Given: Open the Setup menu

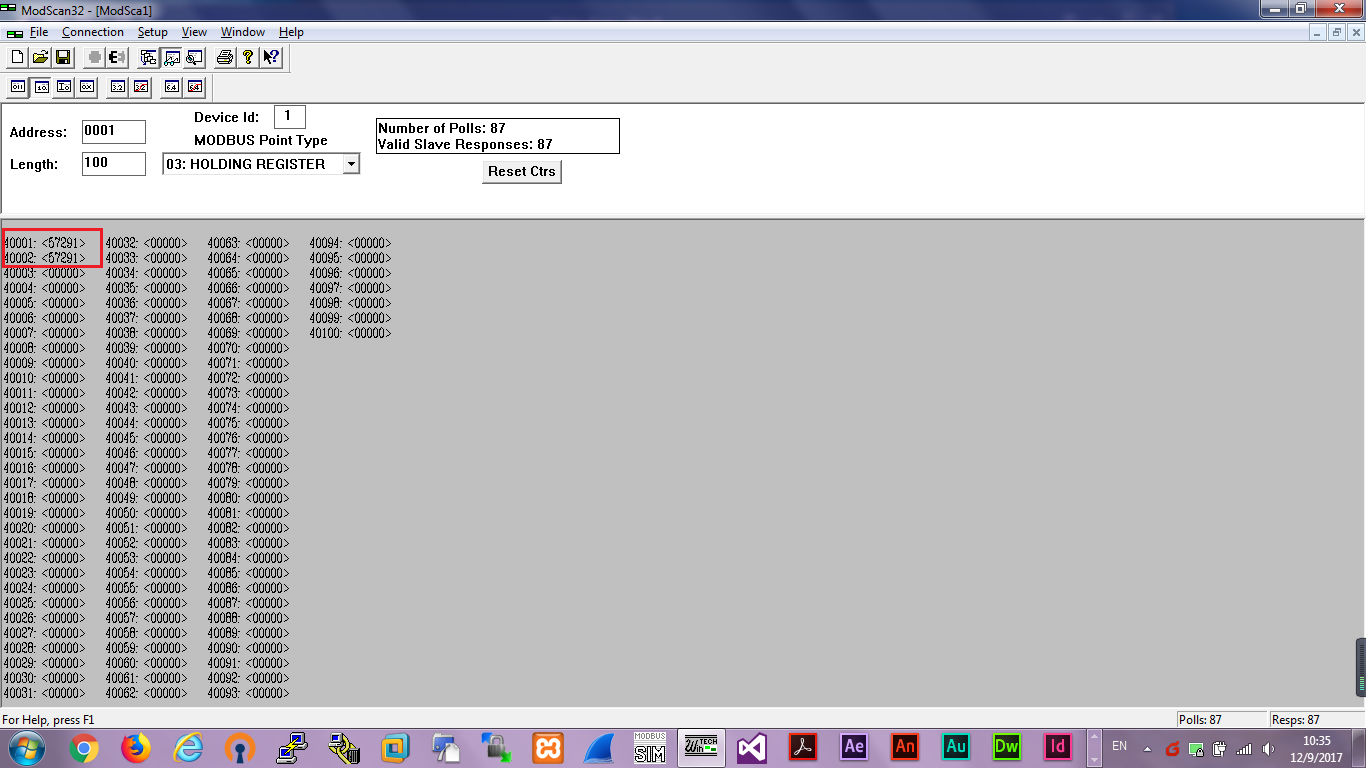Looking at the screenshot, I should pyautogui.click(x=152, y=32).
